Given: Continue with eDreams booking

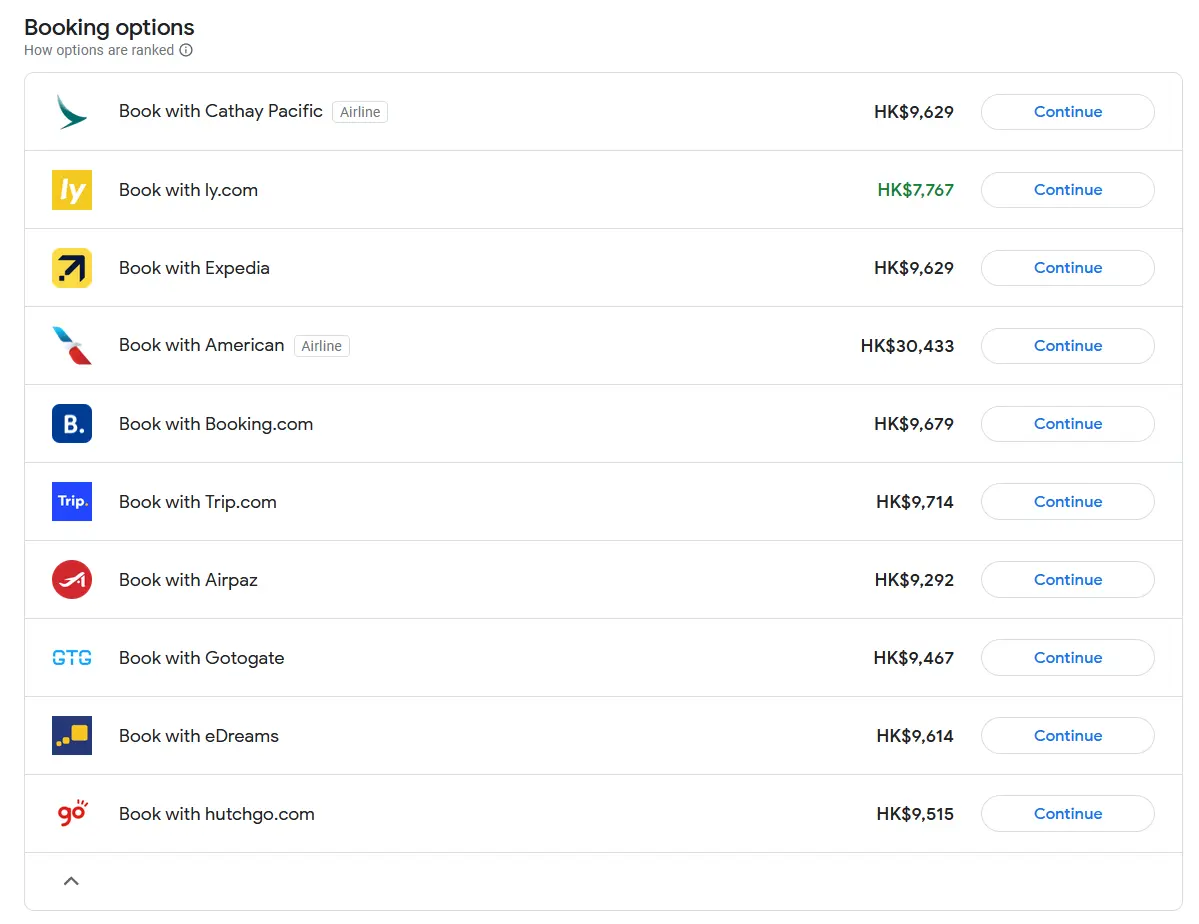Looking at the screenshot, I should (1067, 736).
